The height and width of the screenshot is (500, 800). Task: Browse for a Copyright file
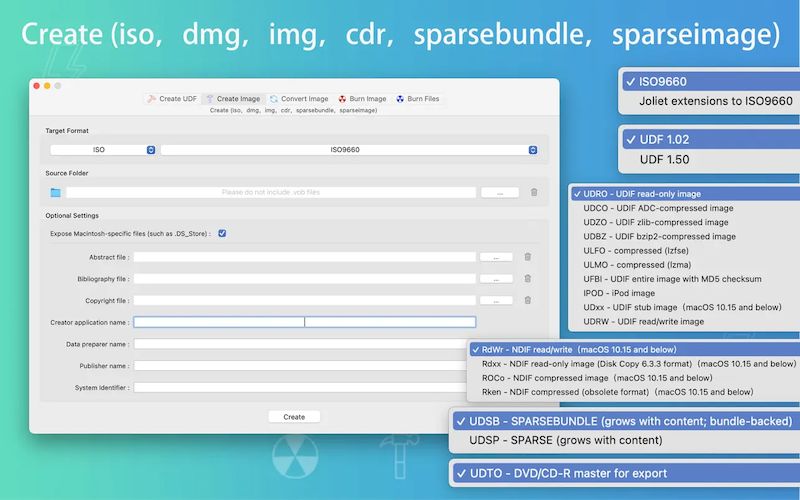[x=496, y=301]
